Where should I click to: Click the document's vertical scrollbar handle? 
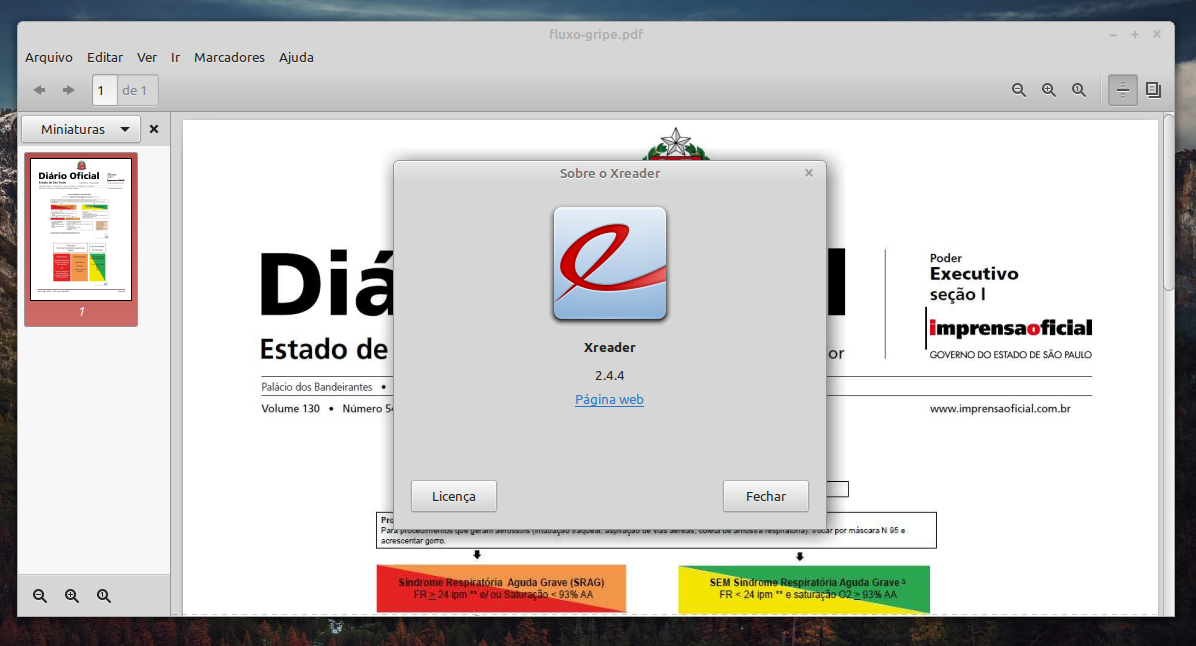(1169, 202)
